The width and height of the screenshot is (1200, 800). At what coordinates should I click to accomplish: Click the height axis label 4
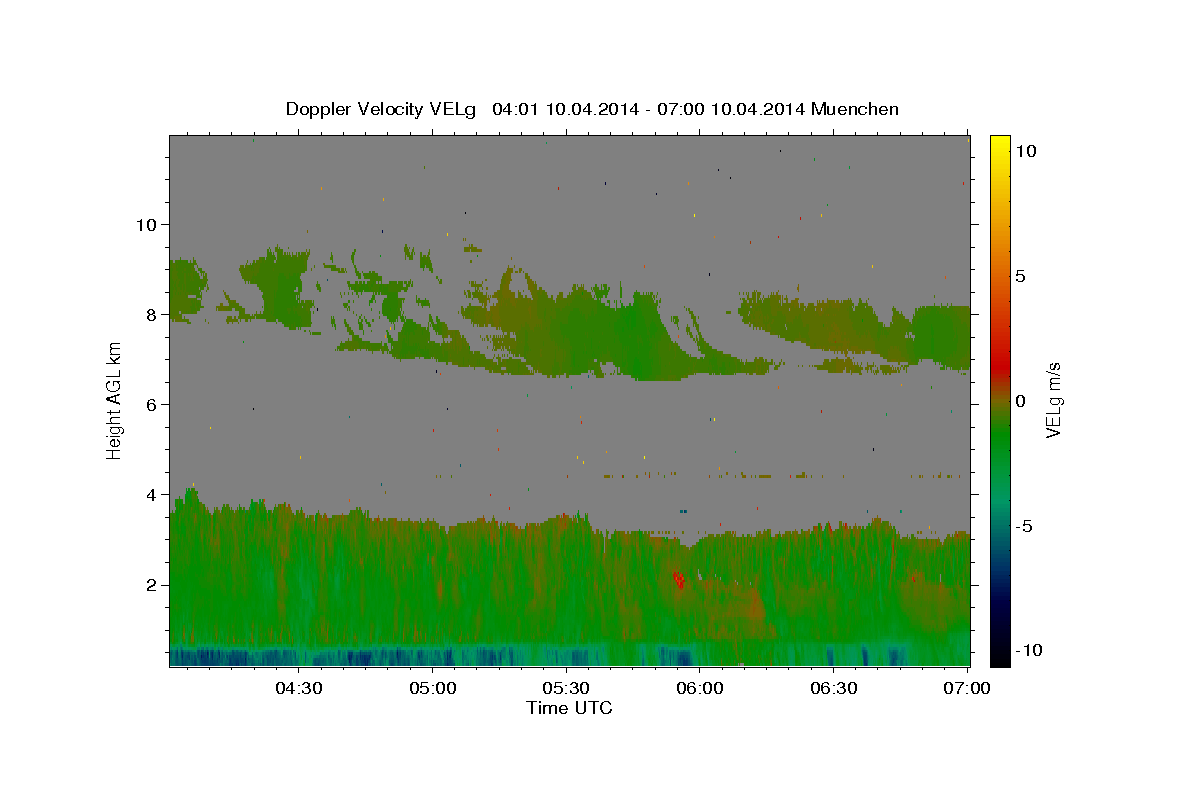point(150,494)
